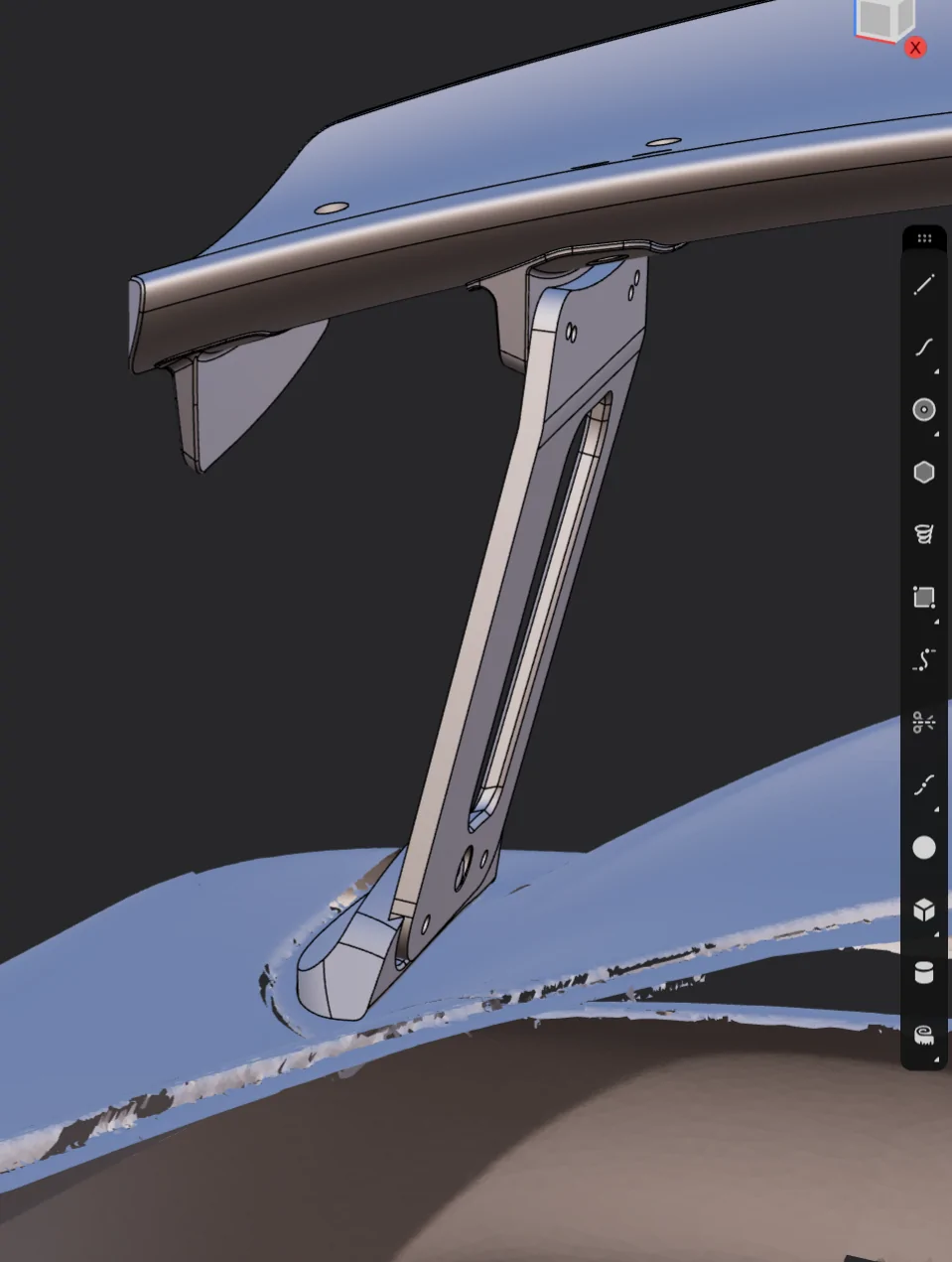Viewport: 952px width, 1262px height.
Task: Select the tape measure tool
Action: [924, 1035]
